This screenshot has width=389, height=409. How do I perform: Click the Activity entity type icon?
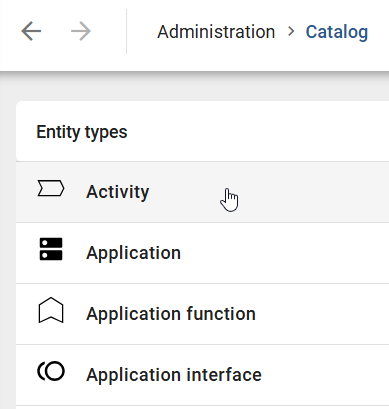[x=51, y=188]
